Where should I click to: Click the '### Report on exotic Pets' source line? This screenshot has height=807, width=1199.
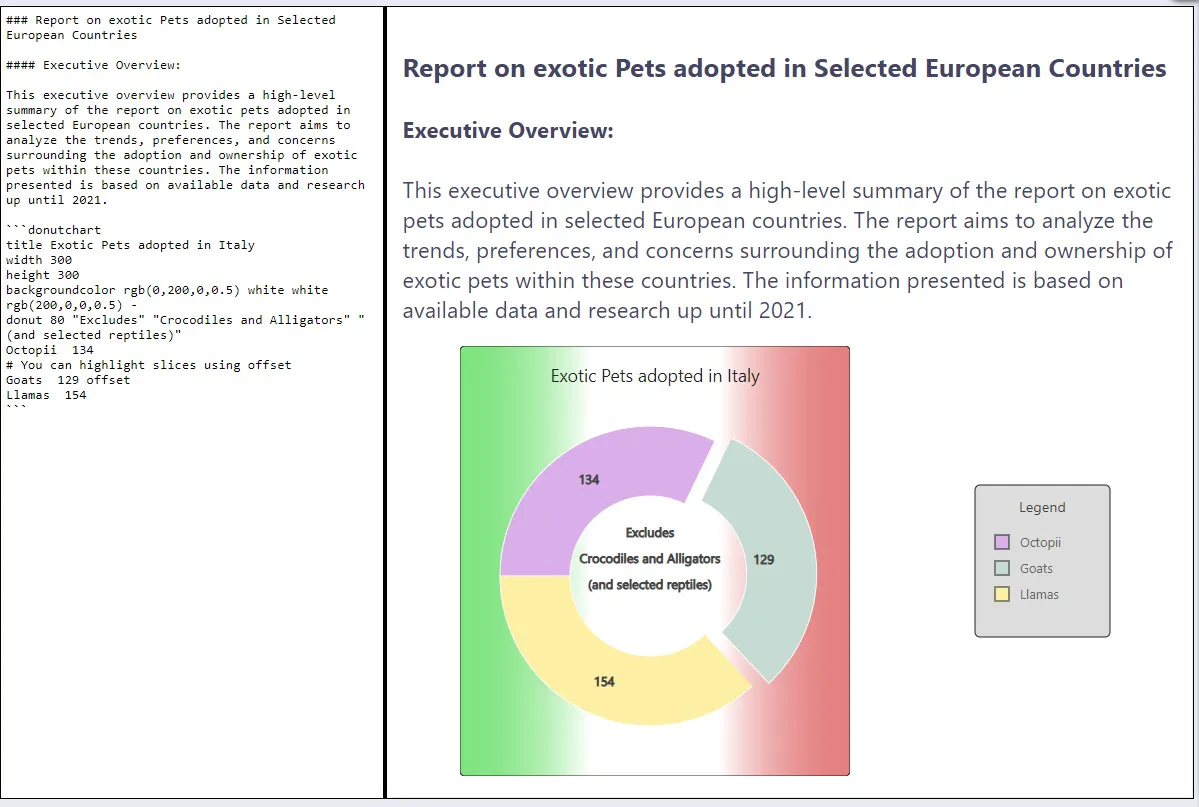click(171, 28)
